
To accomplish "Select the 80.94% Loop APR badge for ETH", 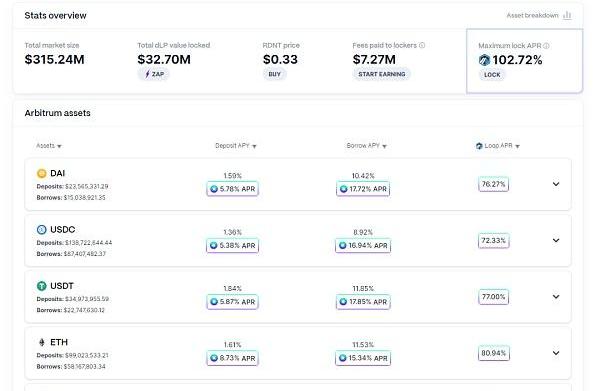I will 494,353.
